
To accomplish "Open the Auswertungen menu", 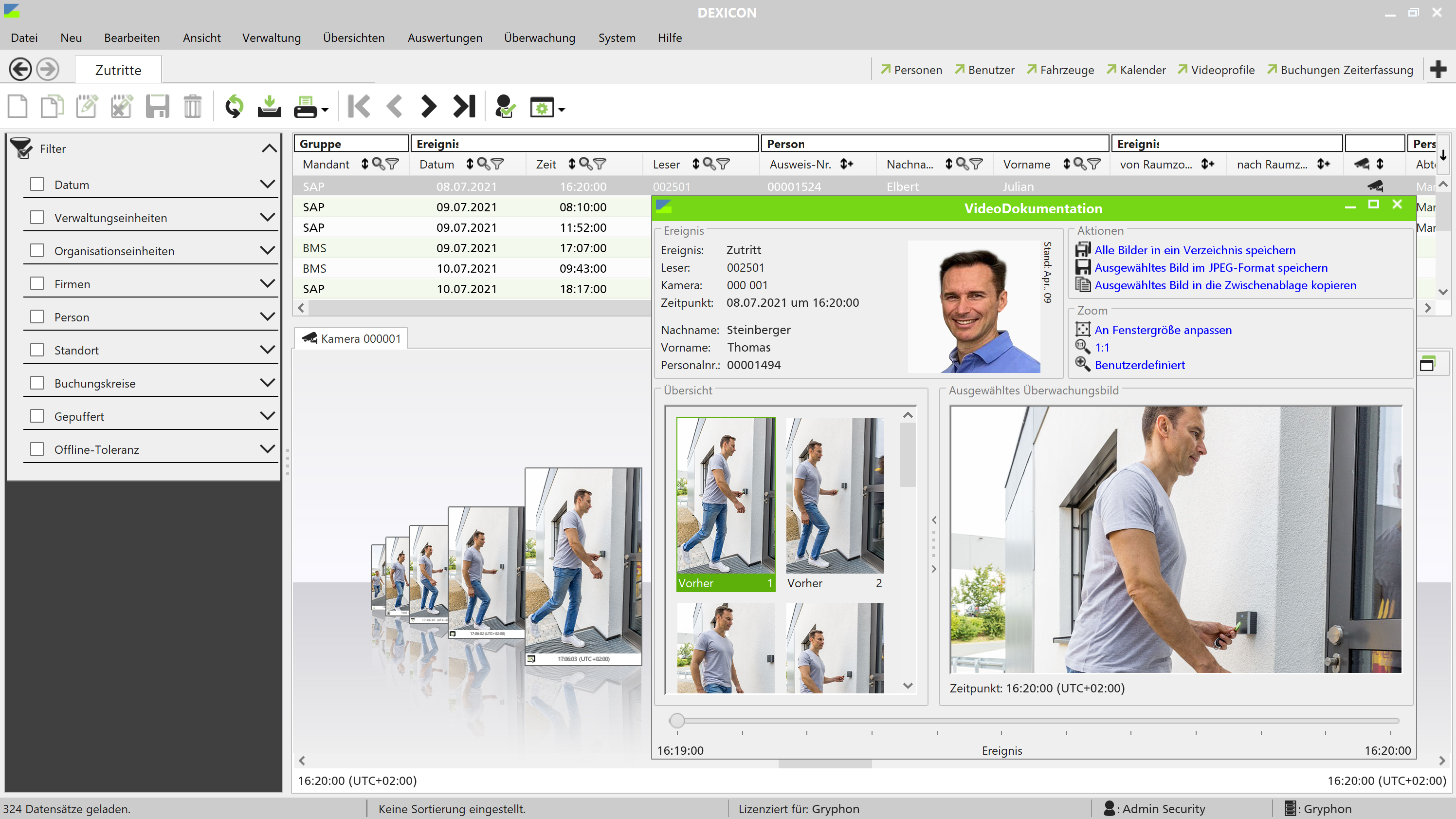I will click(444, 38).
